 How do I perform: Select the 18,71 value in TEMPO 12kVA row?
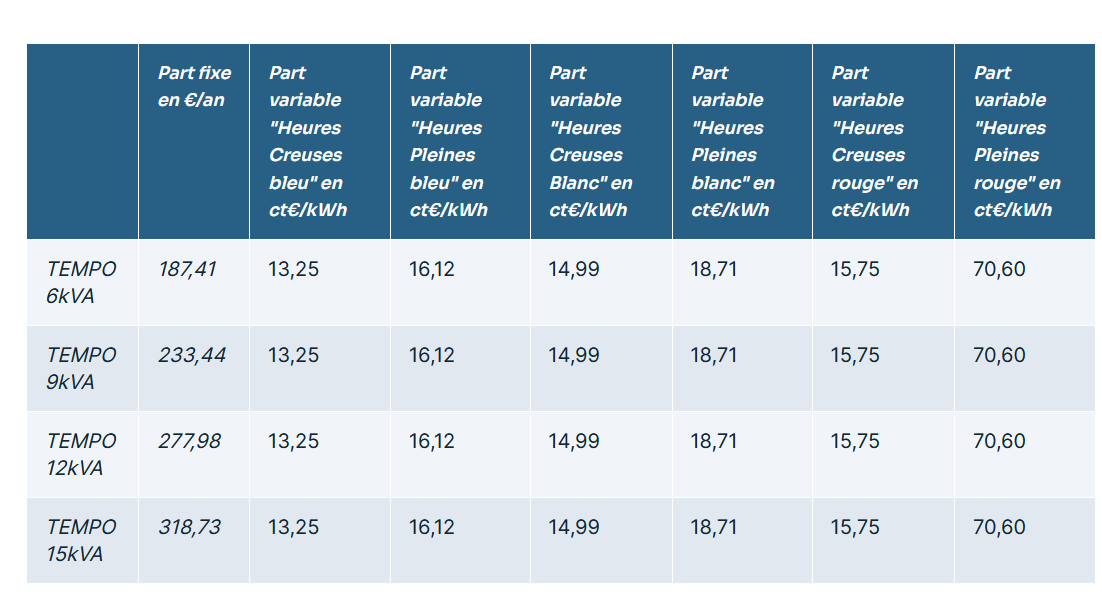(714, 441)
